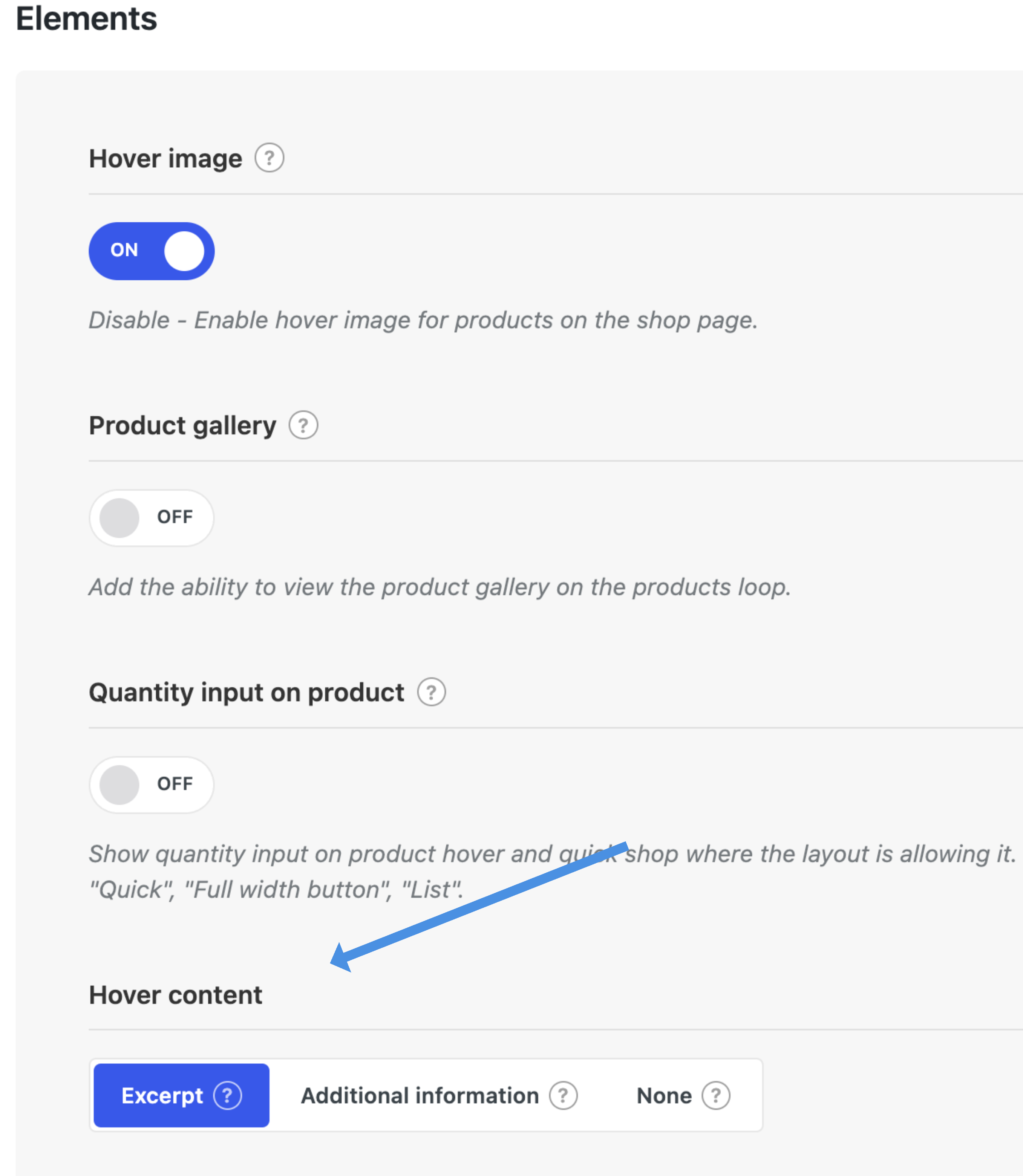Select Excerpt as hover content
The image size is (1023, 1176).
[x=181, y=1095]
